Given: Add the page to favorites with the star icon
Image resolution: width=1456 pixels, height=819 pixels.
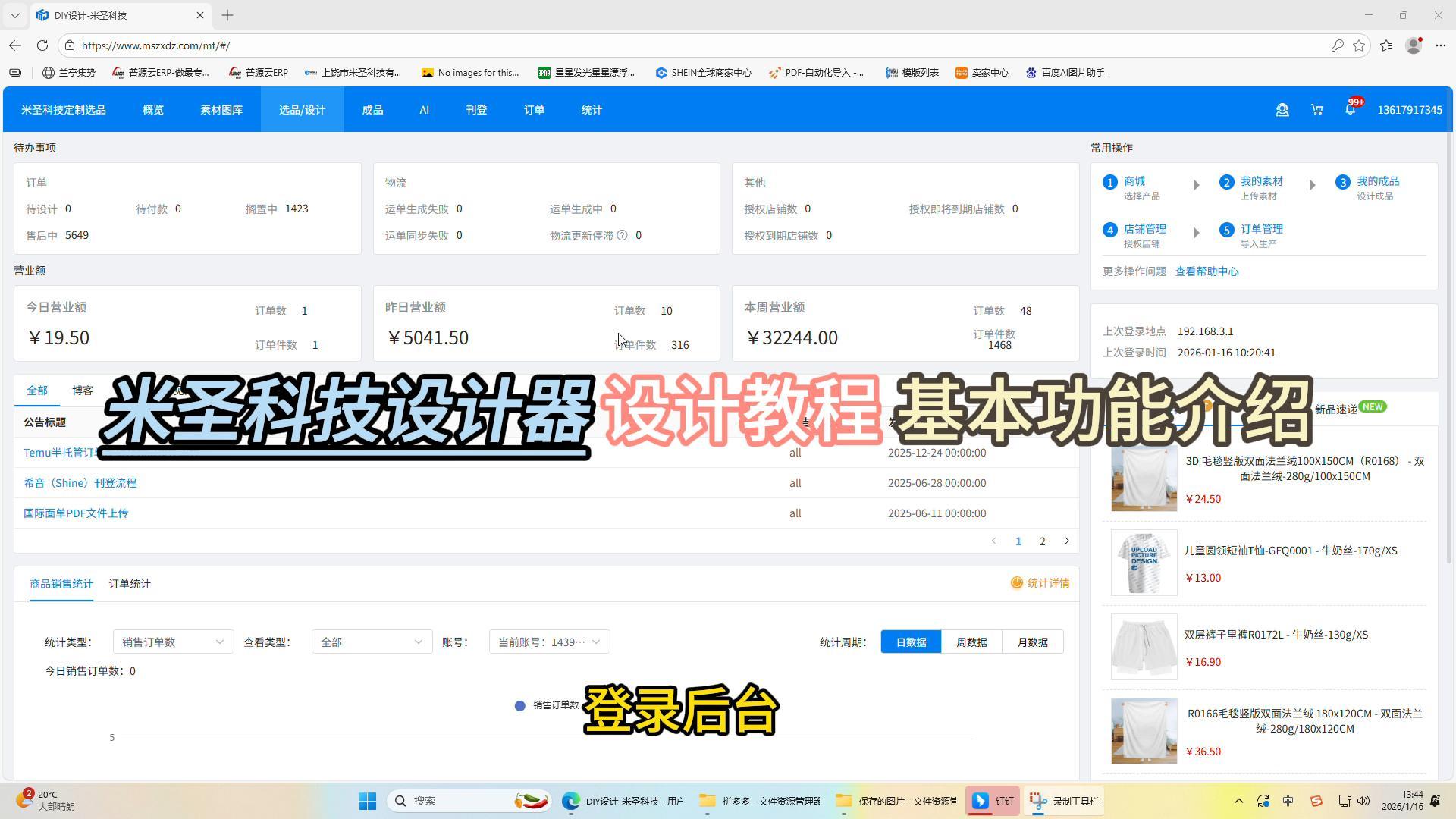Looking at the screenshot, I should (1359, 45).
